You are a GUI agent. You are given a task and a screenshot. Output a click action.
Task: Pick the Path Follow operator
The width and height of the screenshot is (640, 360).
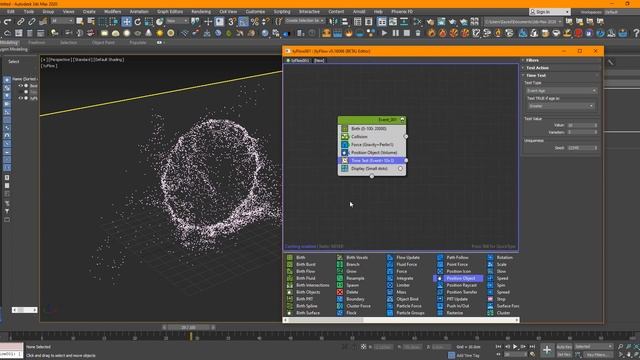[457, 258]
